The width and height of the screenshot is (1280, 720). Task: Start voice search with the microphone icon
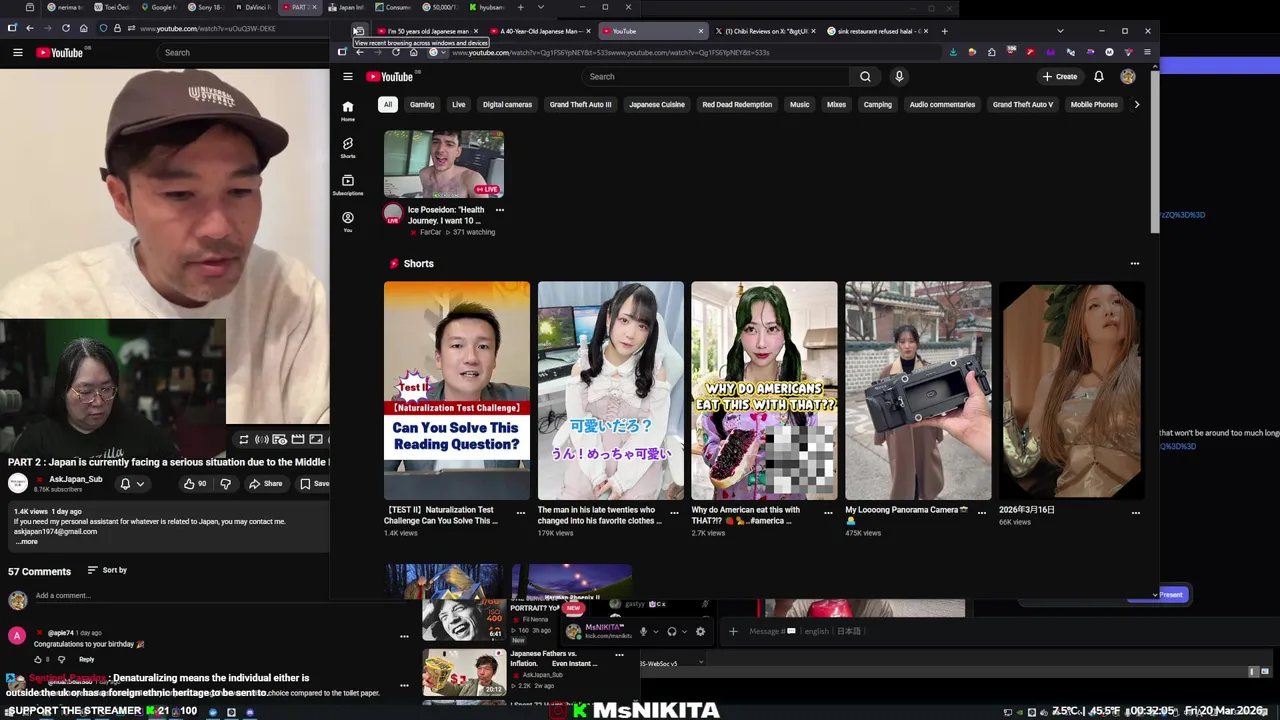(x=899, y=77)
